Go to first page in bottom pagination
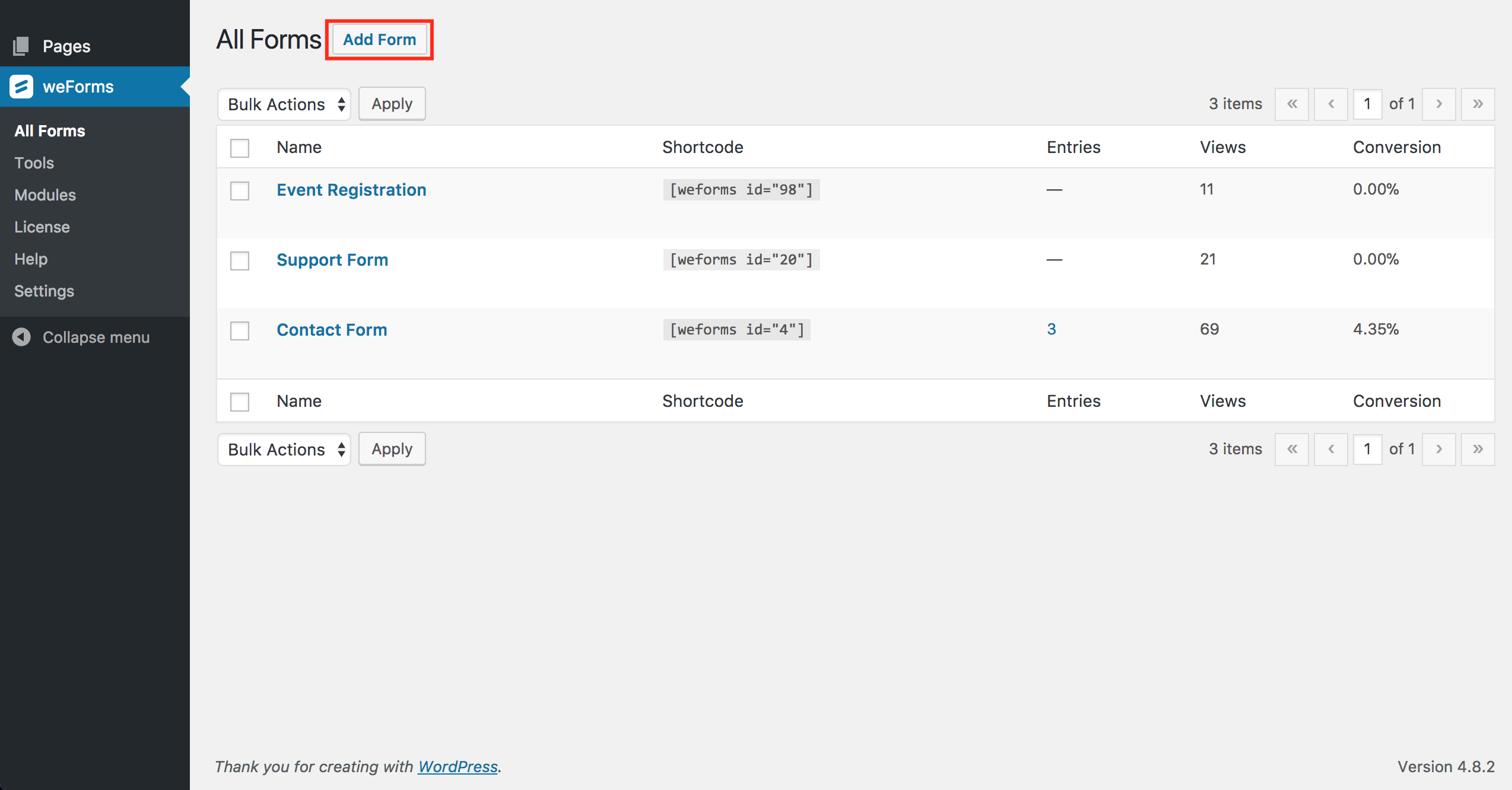The height and width of the screenshot is (790, 1512). coord(1292,450)
